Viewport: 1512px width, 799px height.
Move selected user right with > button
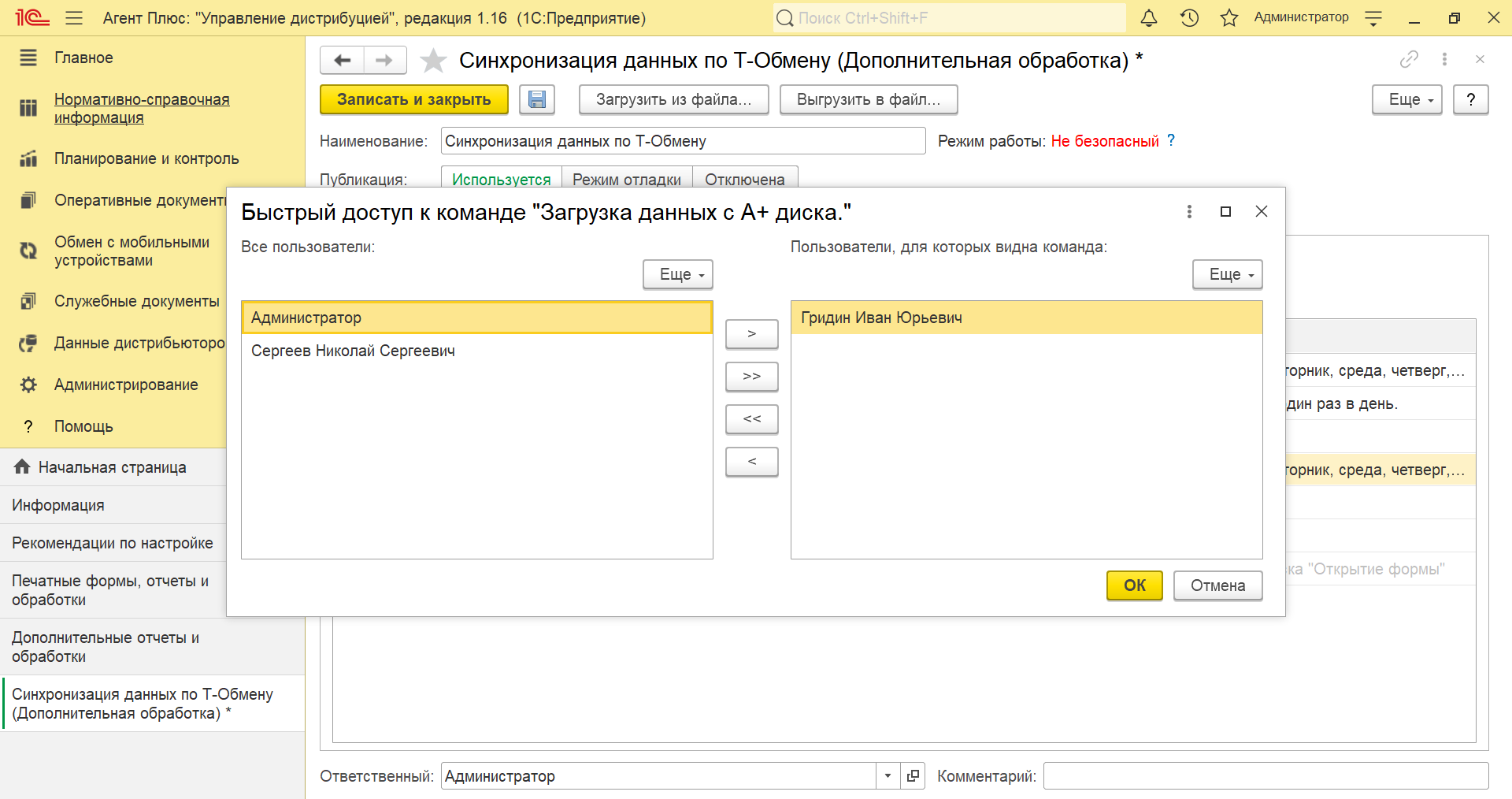pyautogui.click(x=752, y=334)
